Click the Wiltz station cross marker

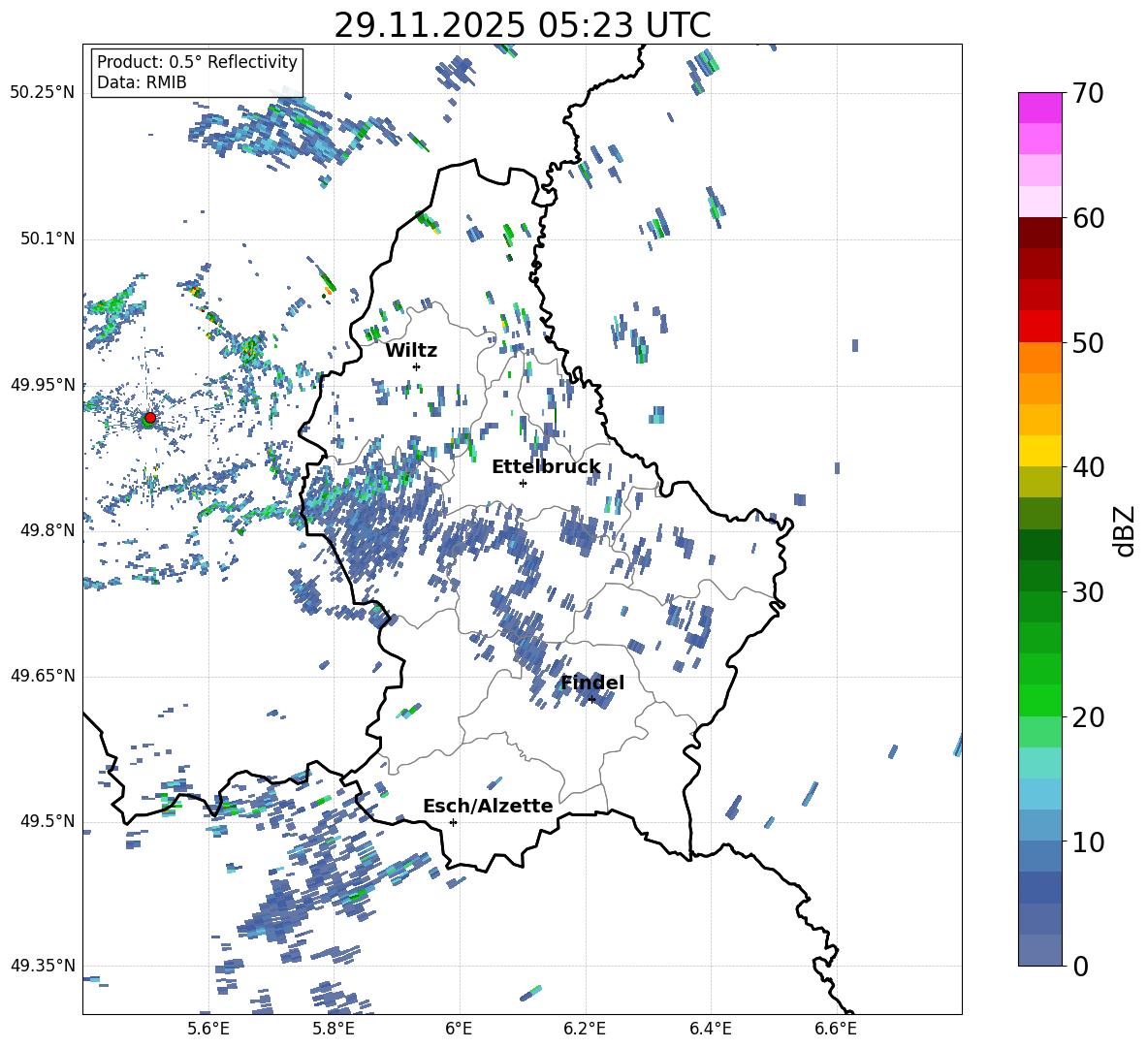click(x=416, y=366)
